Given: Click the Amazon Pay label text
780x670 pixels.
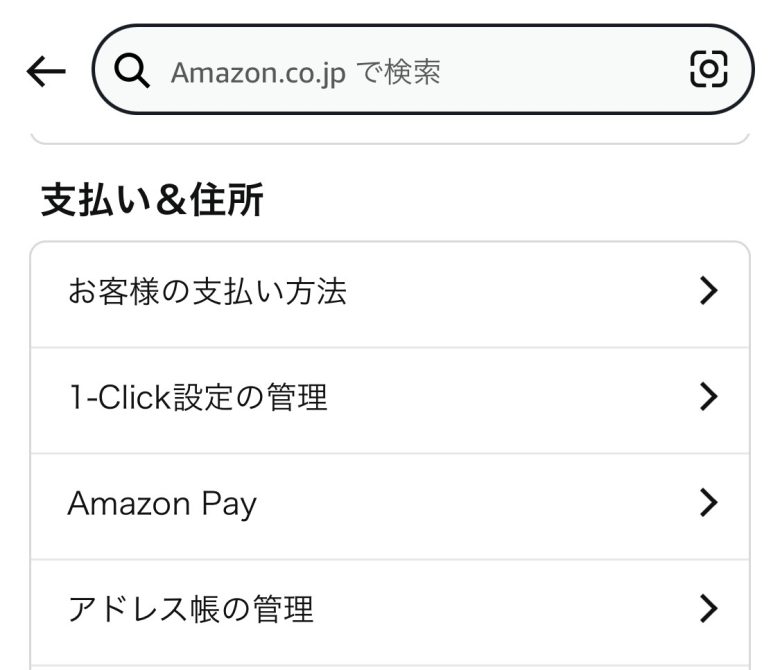Looking at the screenshot, I should click(162, 504).
